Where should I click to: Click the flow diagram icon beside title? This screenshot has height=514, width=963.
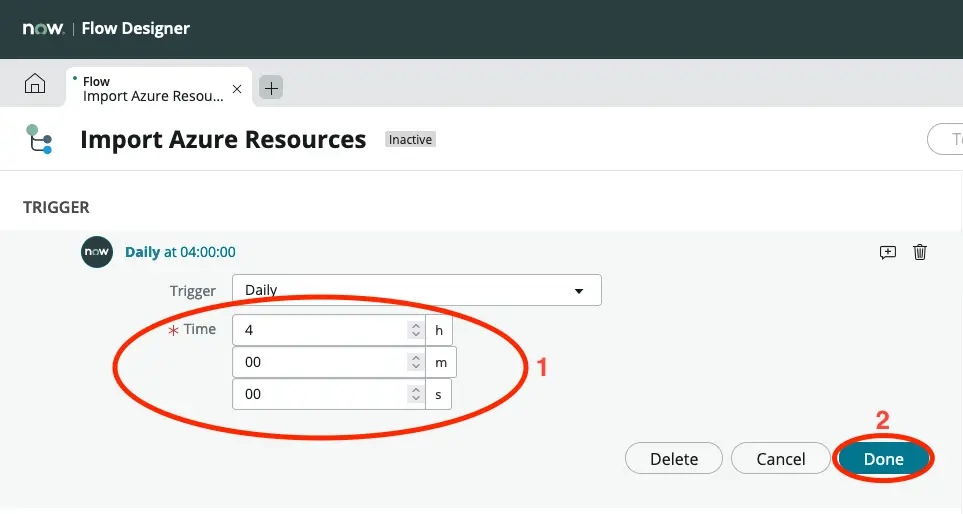pos(39,140)
